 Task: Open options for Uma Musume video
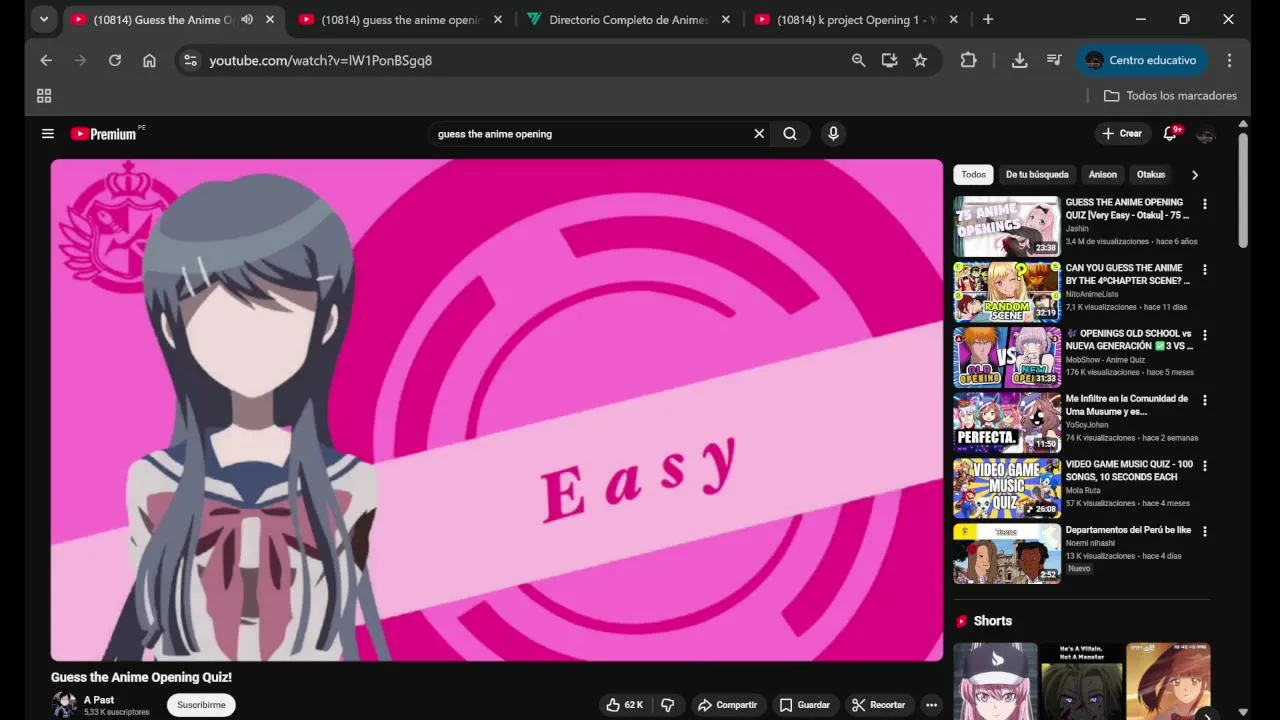[x=1204, y=400]
